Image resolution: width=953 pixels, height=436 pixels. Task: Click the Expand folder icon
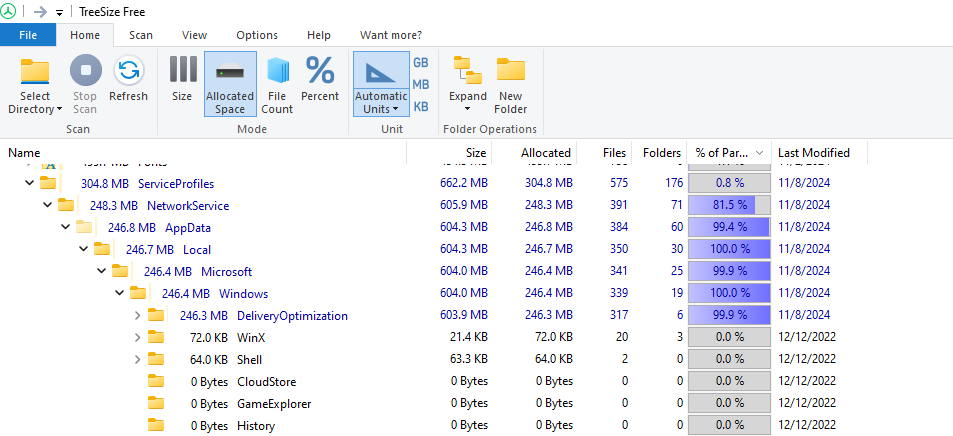(467, 70)
